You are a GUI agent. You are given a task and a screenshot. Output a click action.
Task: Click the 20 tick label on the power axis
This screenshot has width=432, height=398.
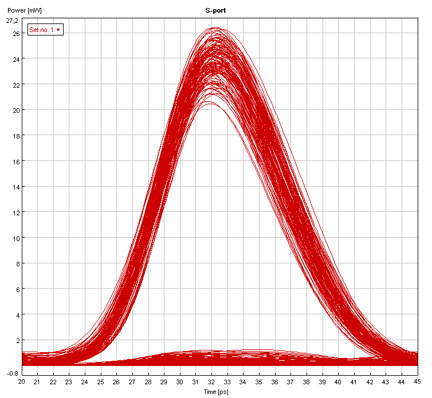tap(16, 110)
